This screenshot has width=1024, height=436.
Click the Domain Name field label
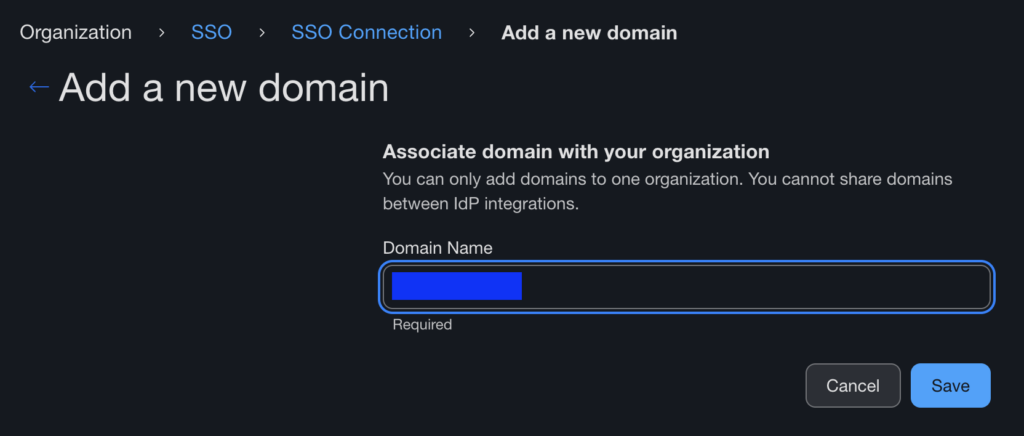437,248
